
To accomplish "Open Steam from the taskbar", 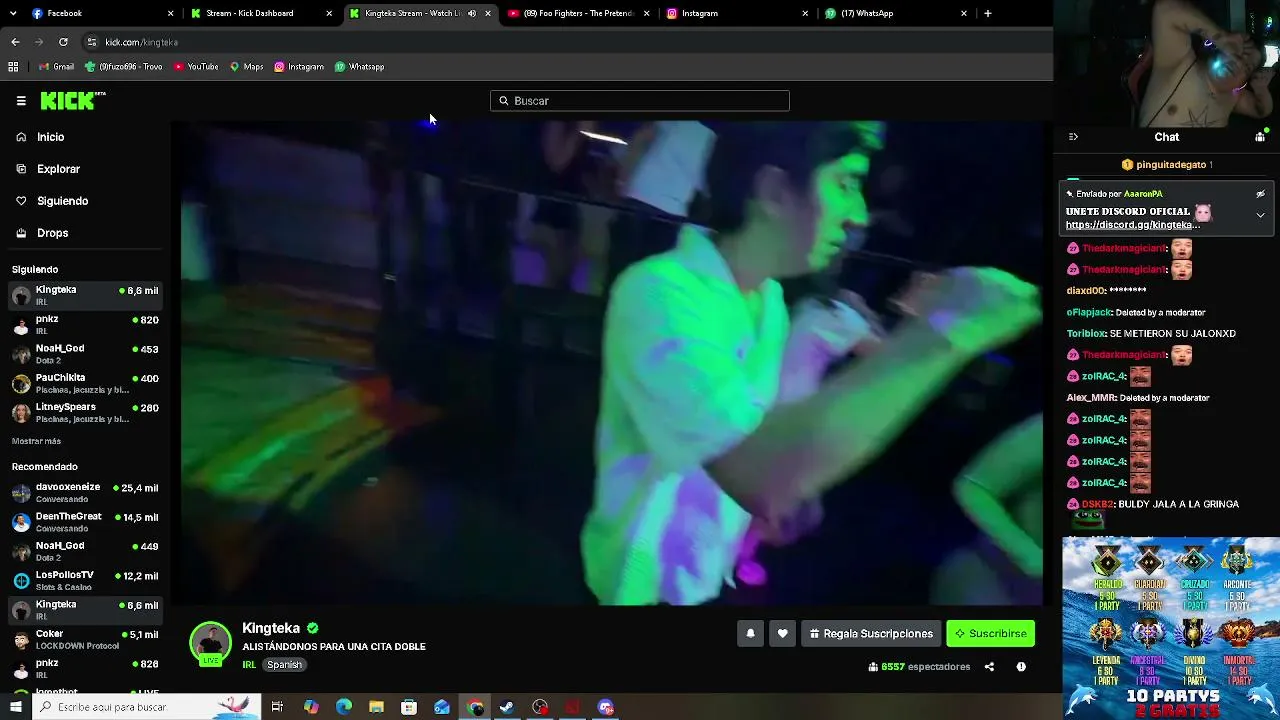I will (x=507, y=707).
